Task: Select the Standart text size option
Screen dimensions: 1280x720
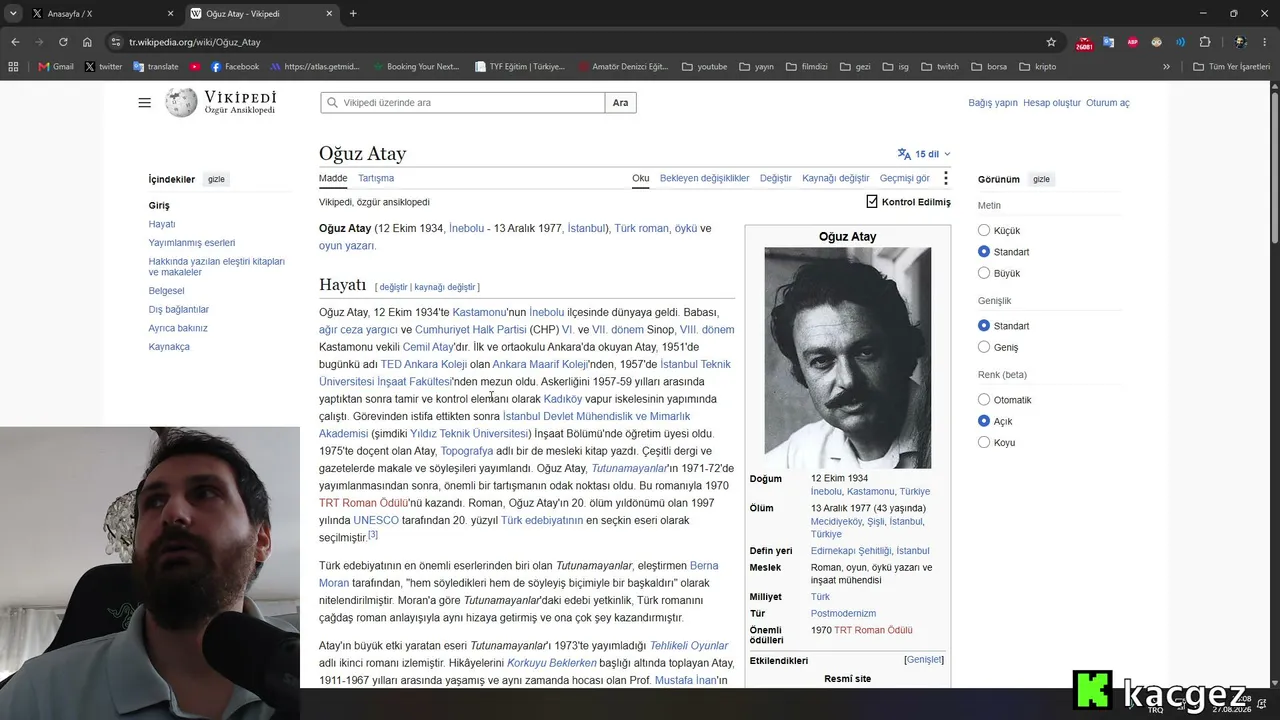Action: click(x=984, y=252)
